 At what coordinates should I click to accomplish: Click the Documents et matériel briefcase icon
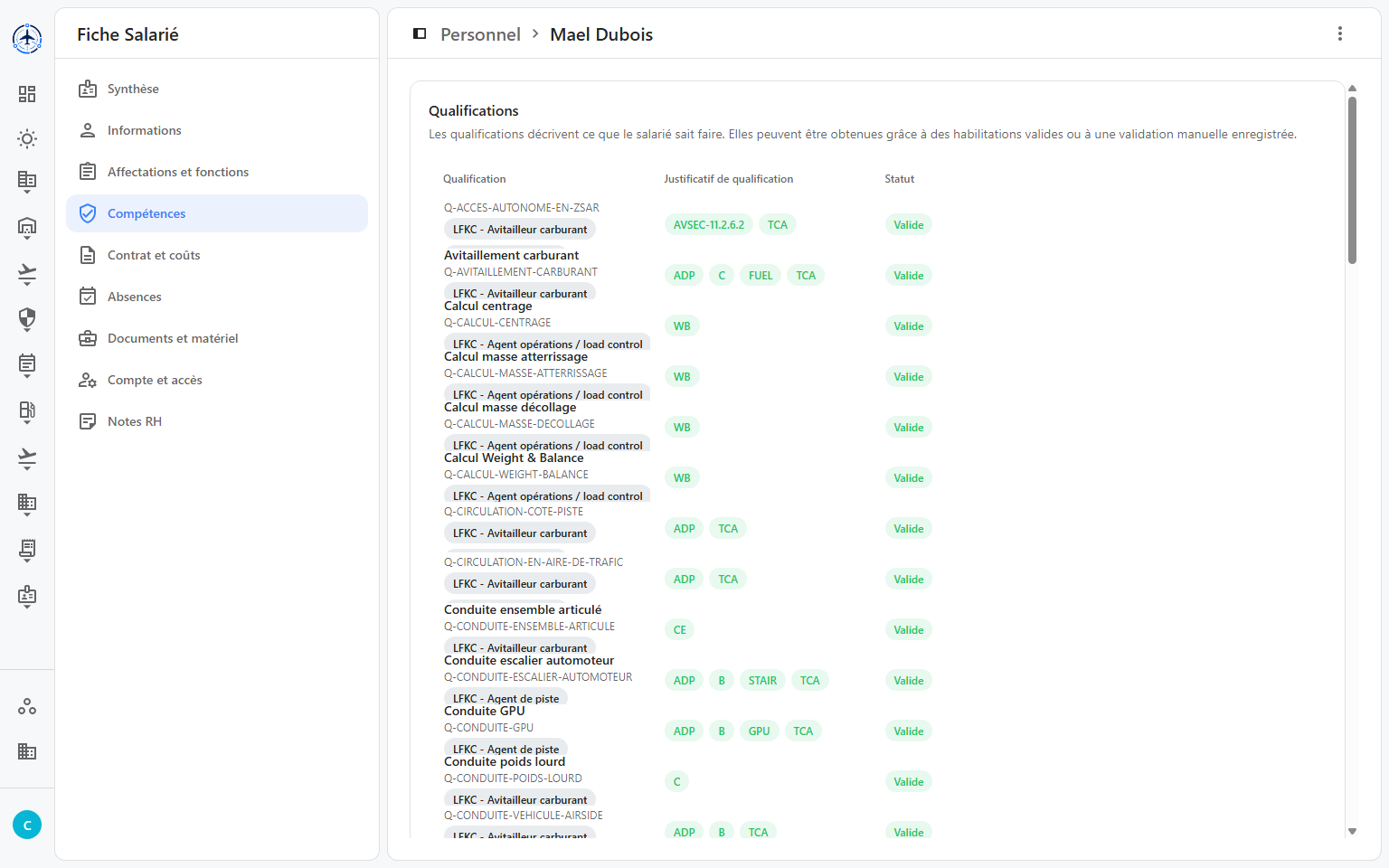coord(88,338)
